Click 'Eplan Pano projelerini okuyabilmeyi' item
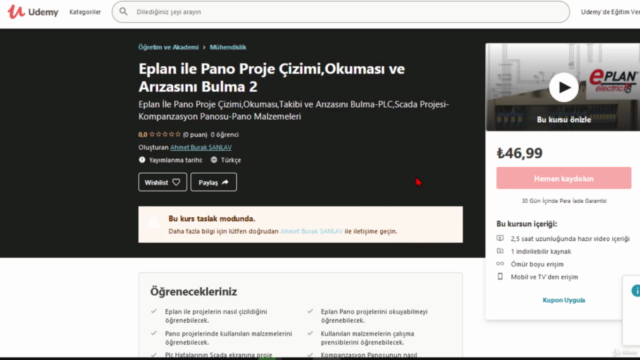 tap(374, 316)
